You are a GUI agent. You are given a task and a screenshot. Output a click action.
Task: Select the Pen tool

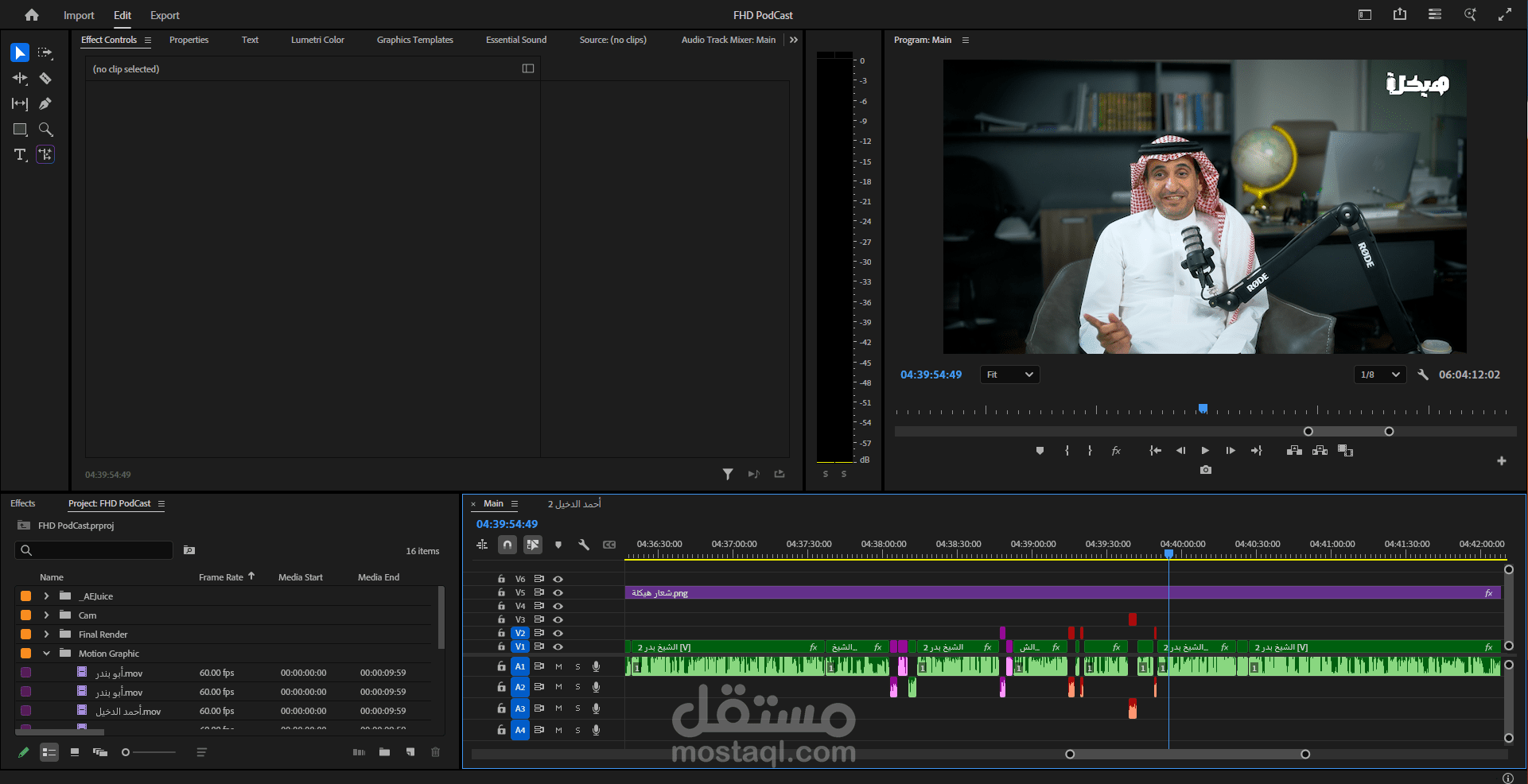(45, 103)
